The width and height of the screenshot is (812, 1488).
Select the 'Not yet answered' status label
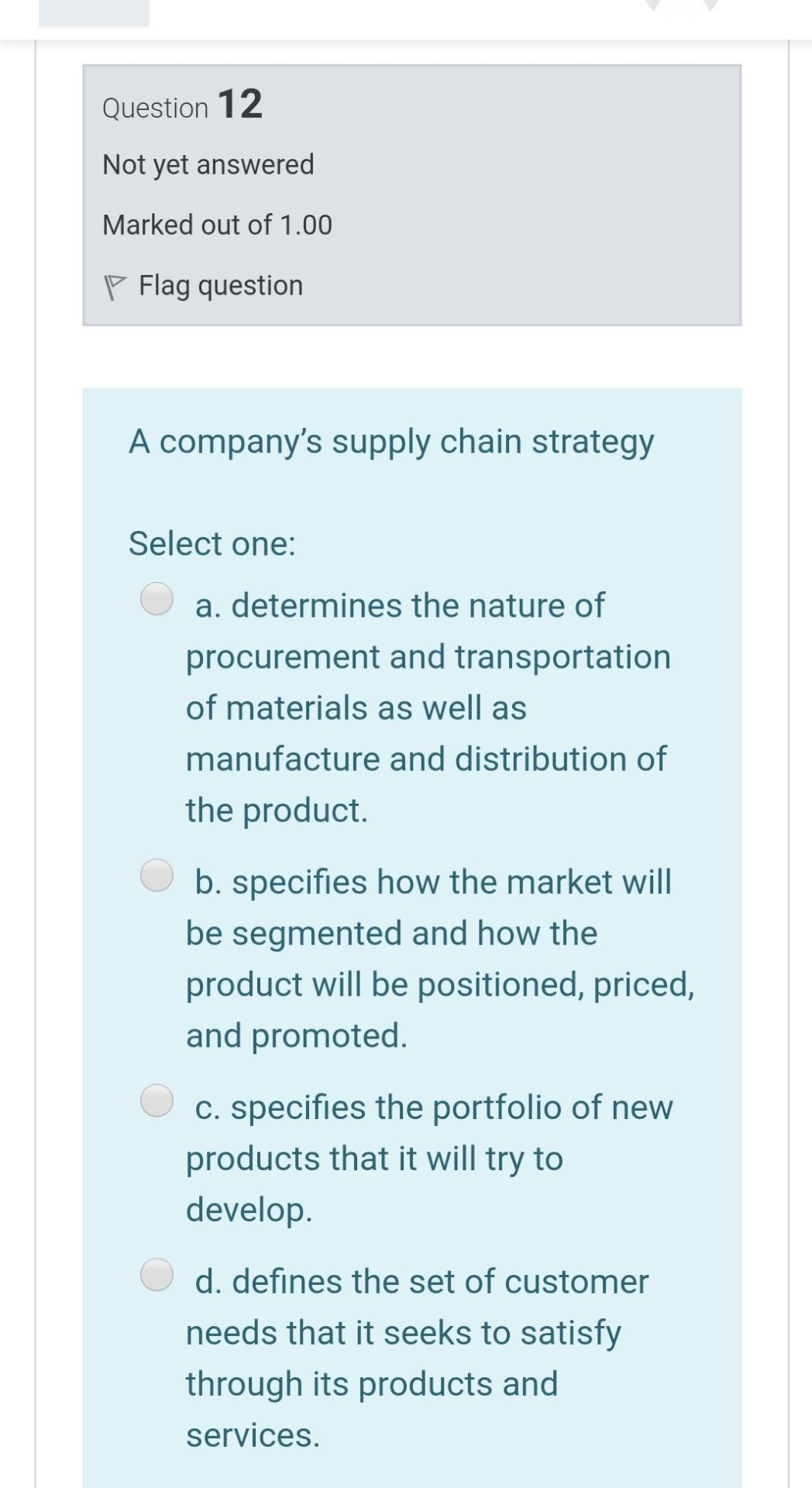tap(208, 164)
